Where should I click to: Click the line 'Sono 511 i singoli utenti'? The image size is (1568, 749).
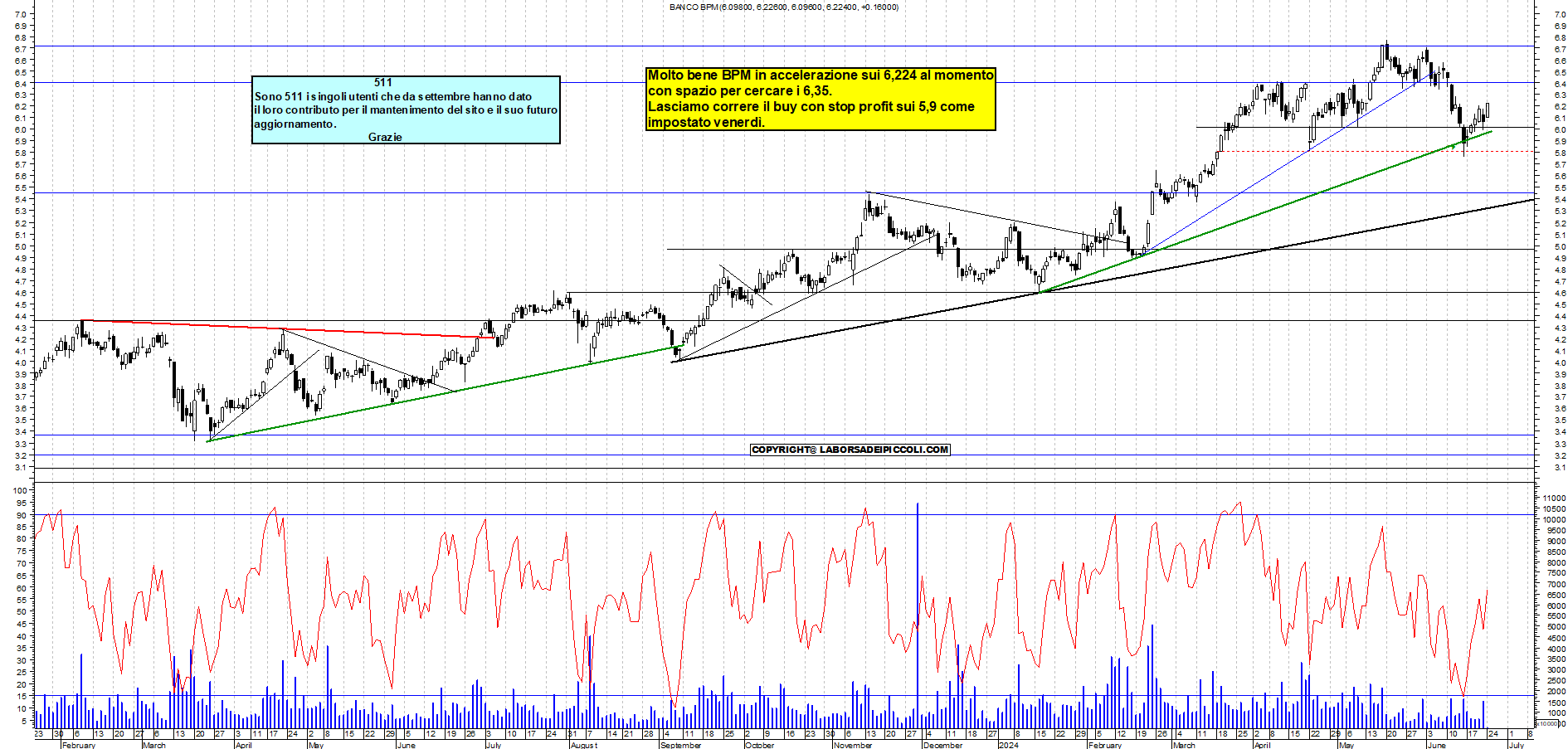click(x=393, y=97)
